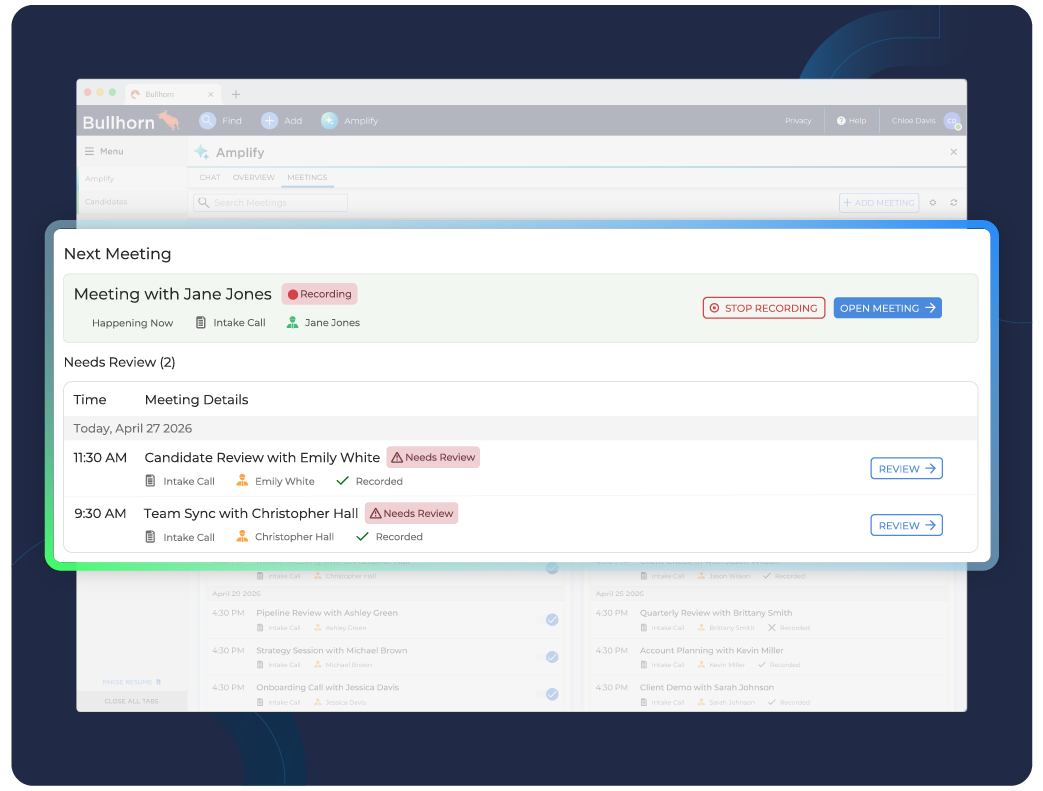The height and width of the screenshot is (791, 1043).
Task: Close the Bullhorn browser tab
Action: coord(211,94)
